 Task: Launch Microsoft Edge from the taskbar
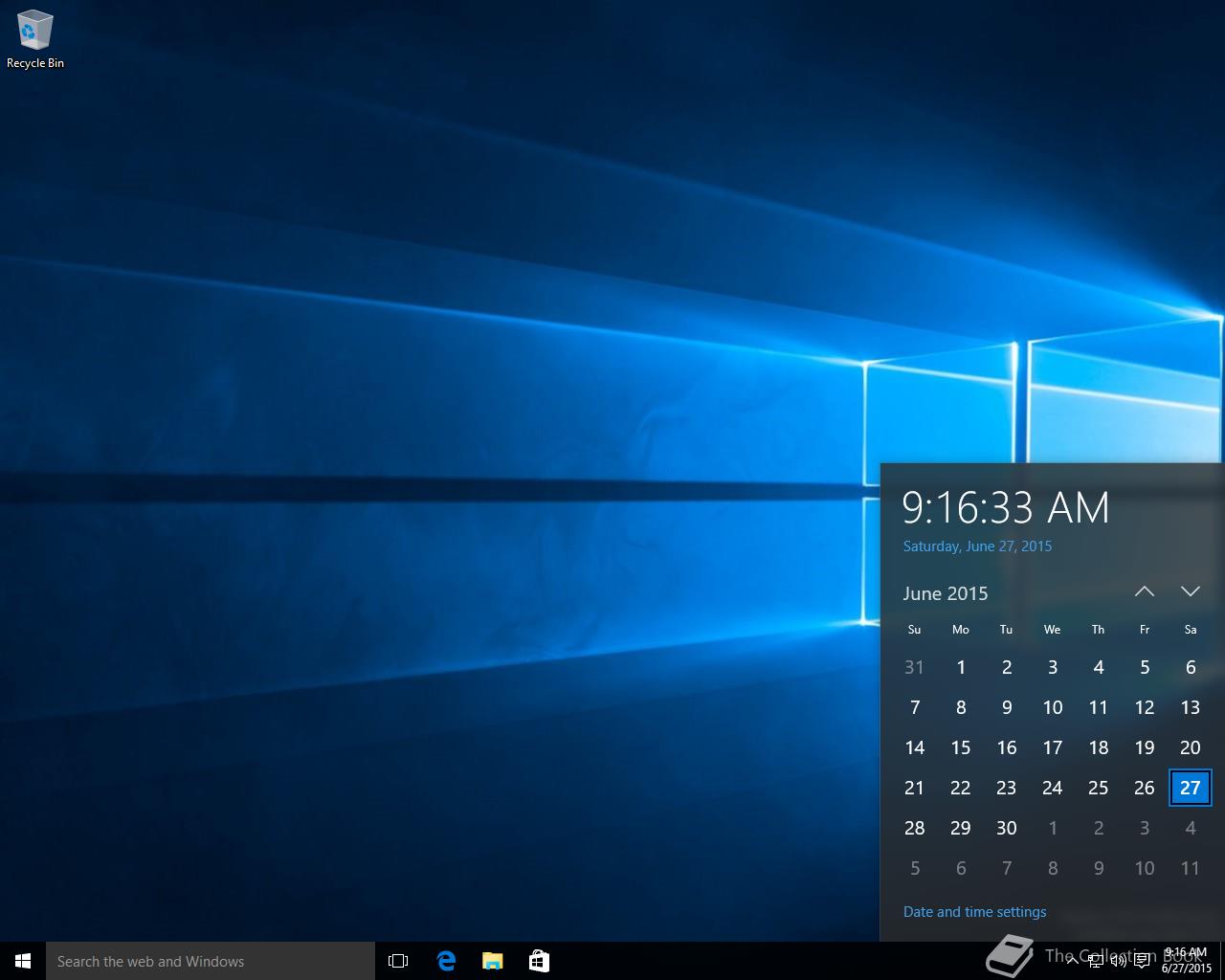[445, 960]
